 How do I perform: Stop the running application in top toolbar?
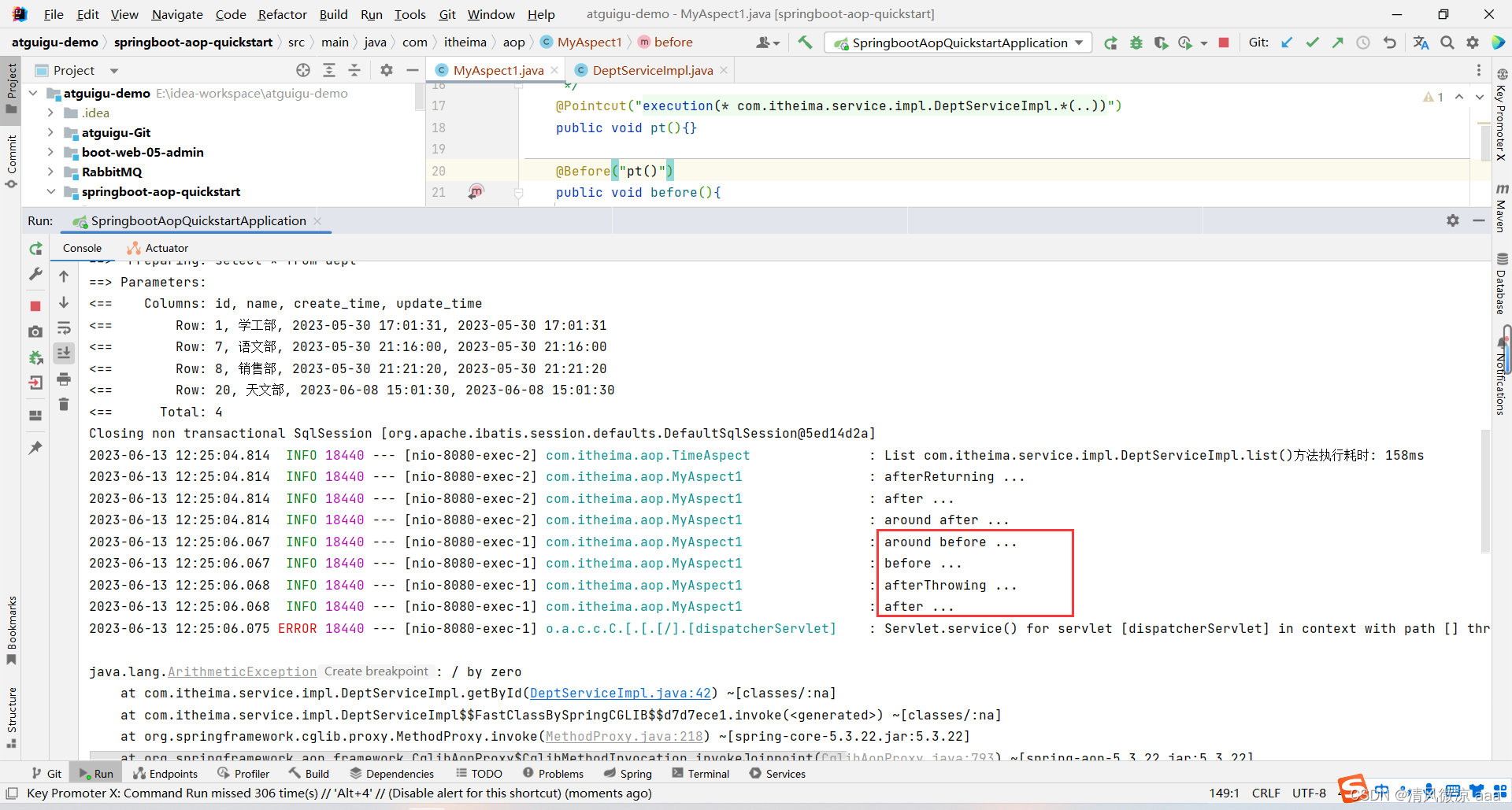point(1224,43)
